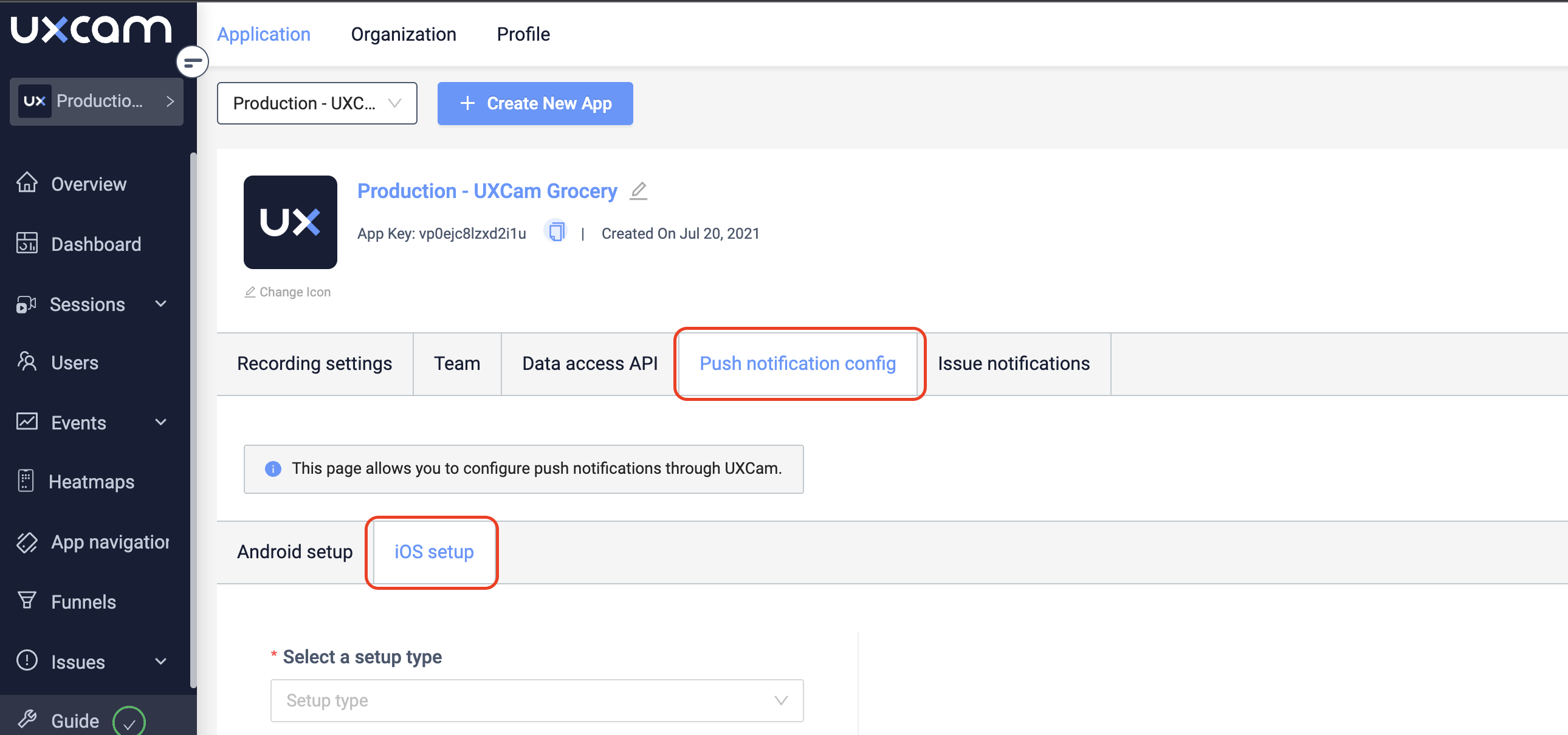Click the info icon in the notice banner
Viewport: 1568px width, 735px height.
coord(273,468)
